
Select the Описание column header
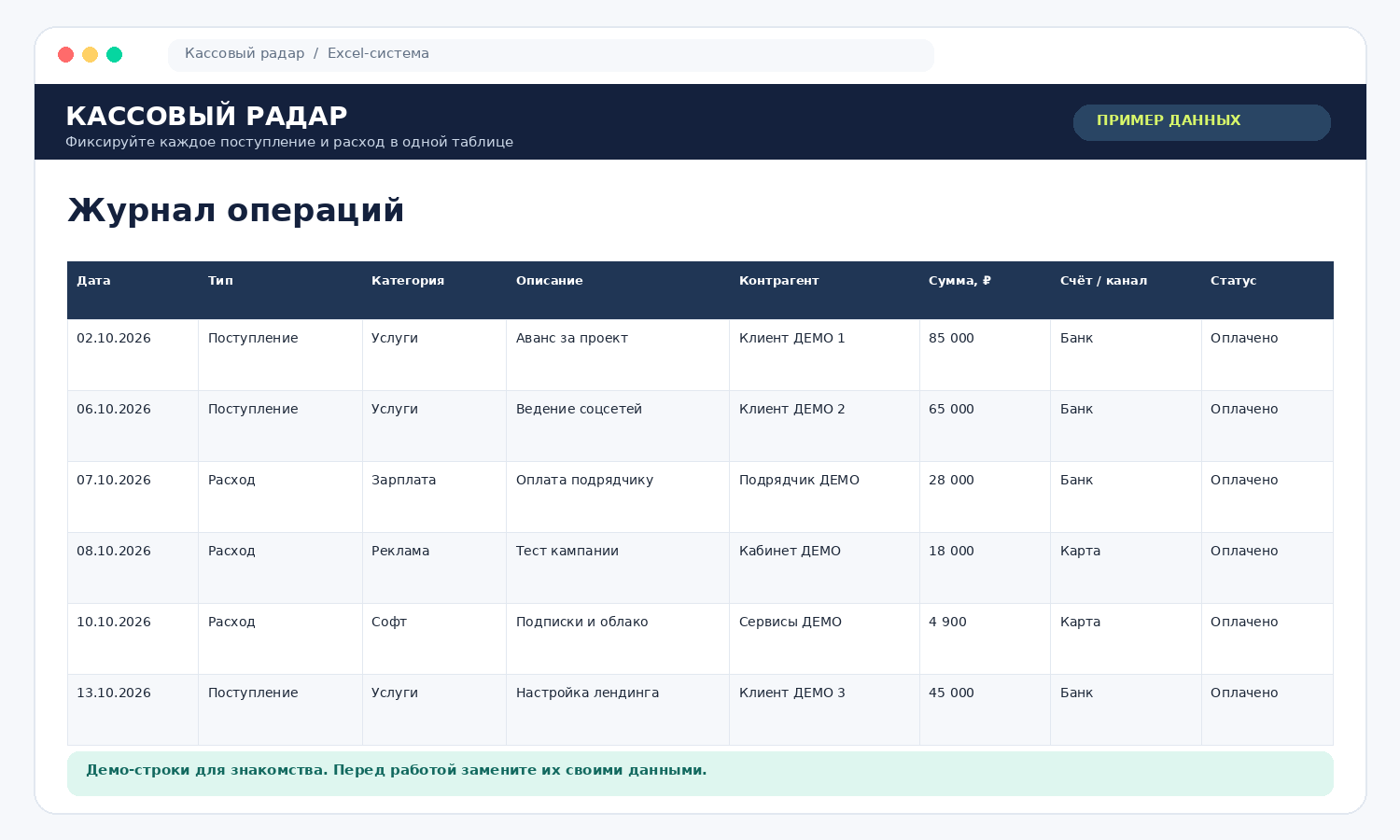click(618, 290)
